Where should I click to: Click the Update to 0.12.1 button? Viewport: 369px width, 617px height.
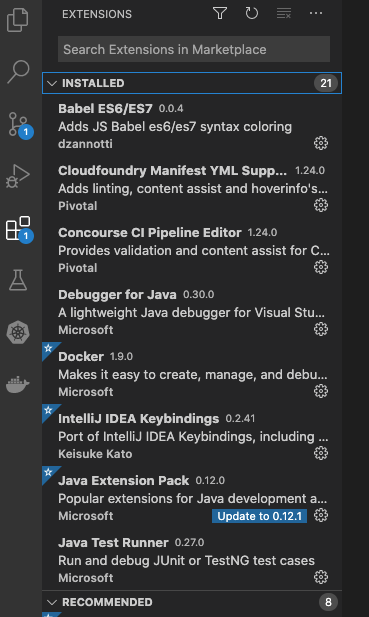pos(260,516)
